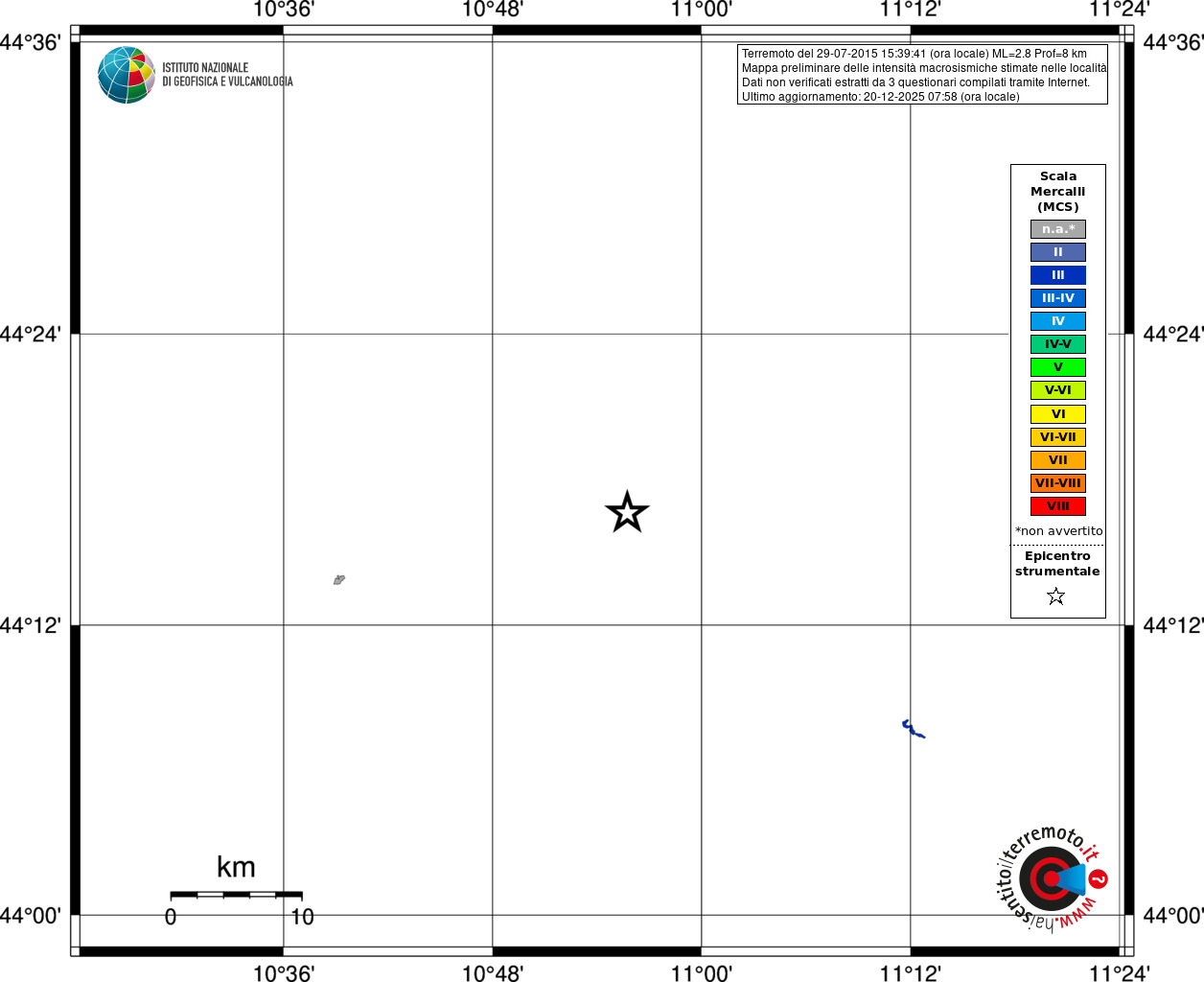Select the VIII red swatch

(x=1058, y=506)
